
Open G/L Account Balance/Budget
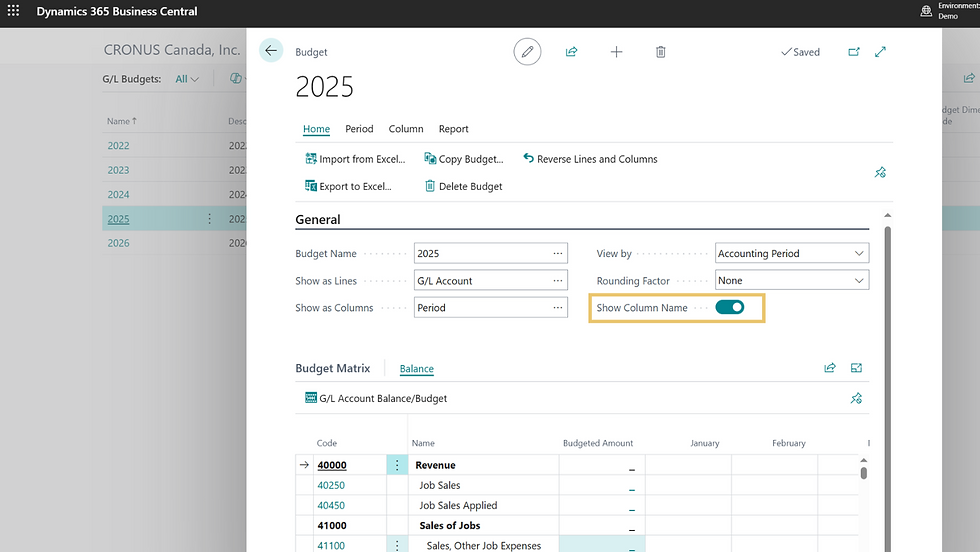(x=376, y=398)
